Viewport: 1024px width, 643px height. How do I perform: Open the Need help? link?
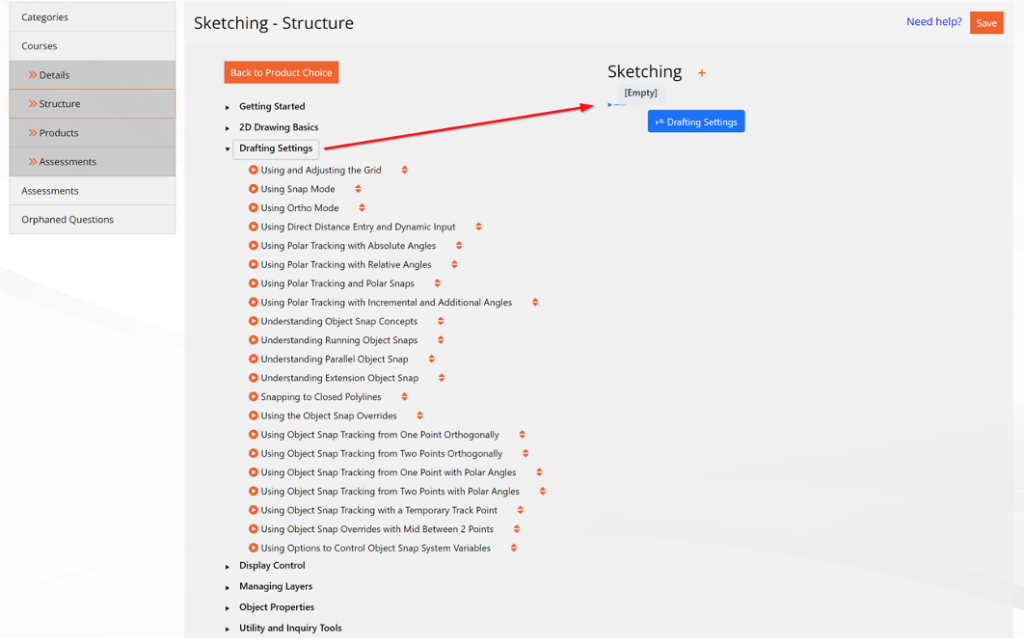click(933, 22)
